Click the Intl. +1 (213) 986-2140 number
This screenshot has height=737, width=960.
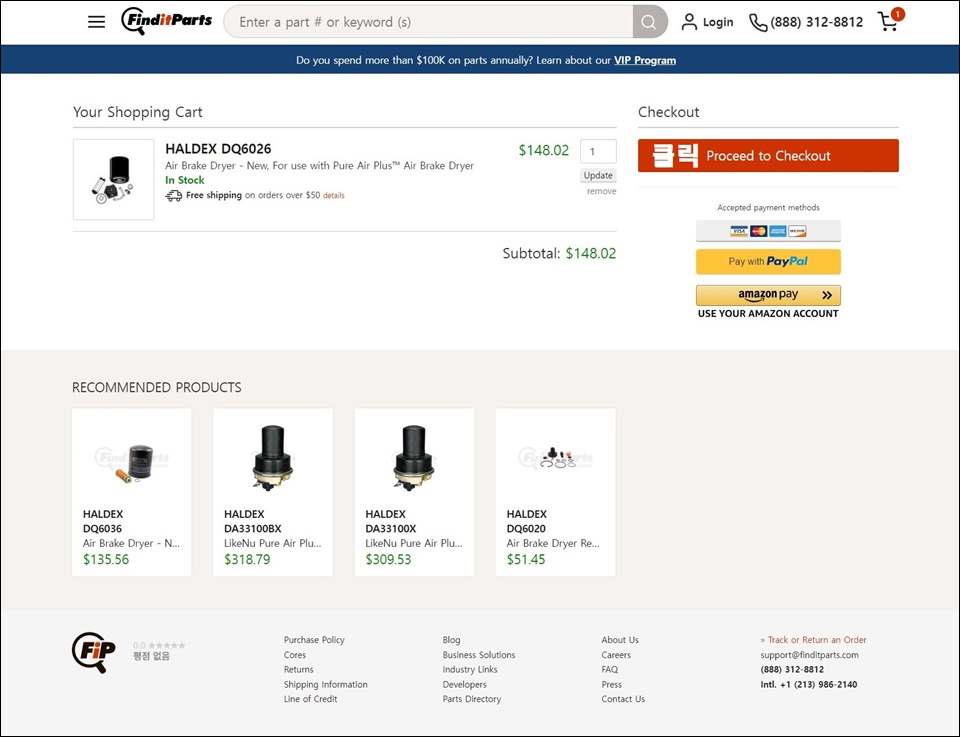pos(809,684)
